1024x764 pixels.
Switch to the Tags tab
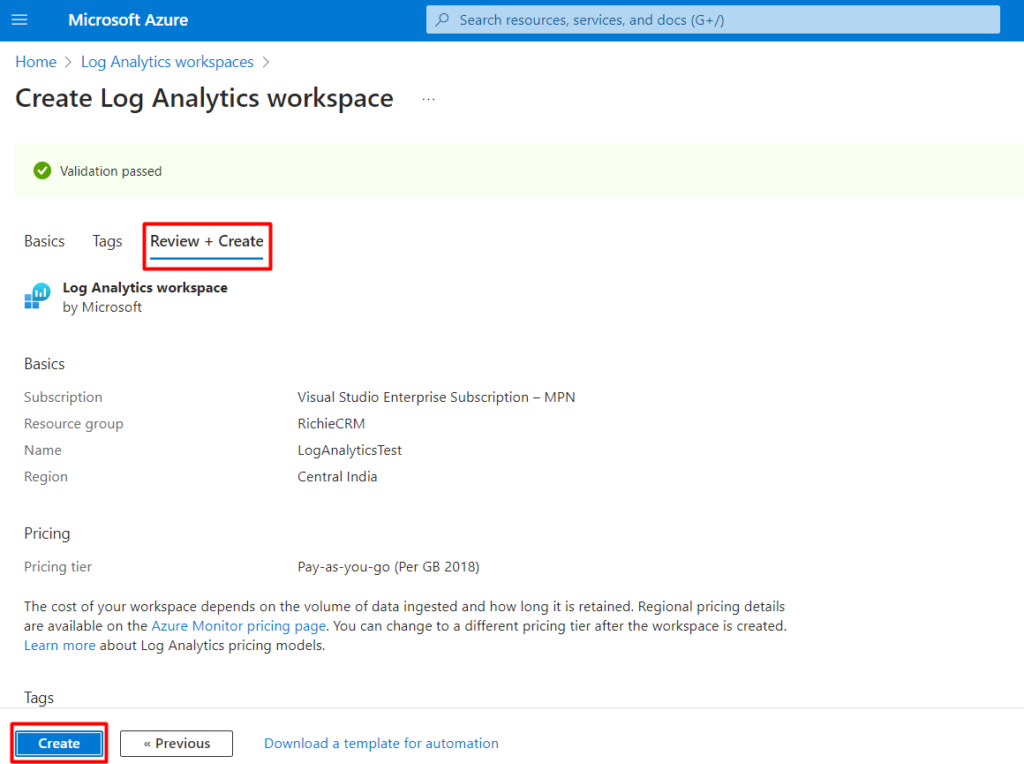[x=107, y=242]
